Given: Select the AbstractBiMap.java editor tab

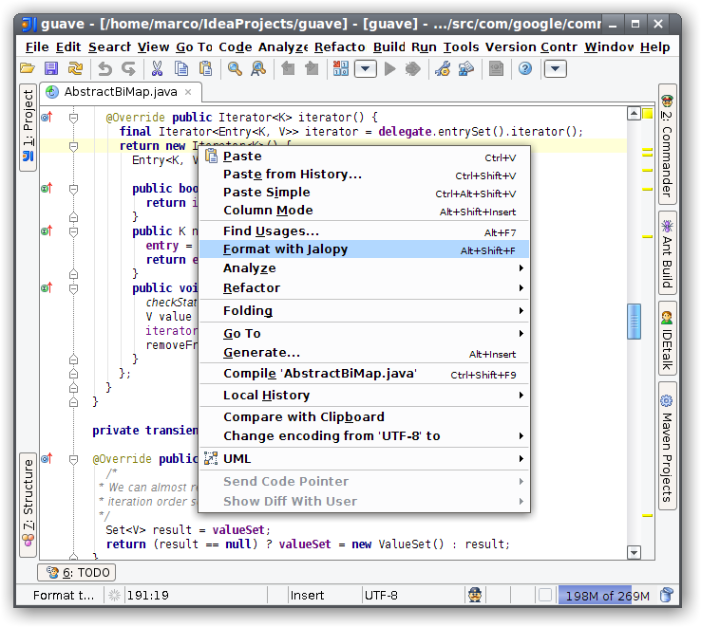Looking at the screenshot, I should [121, 92].
